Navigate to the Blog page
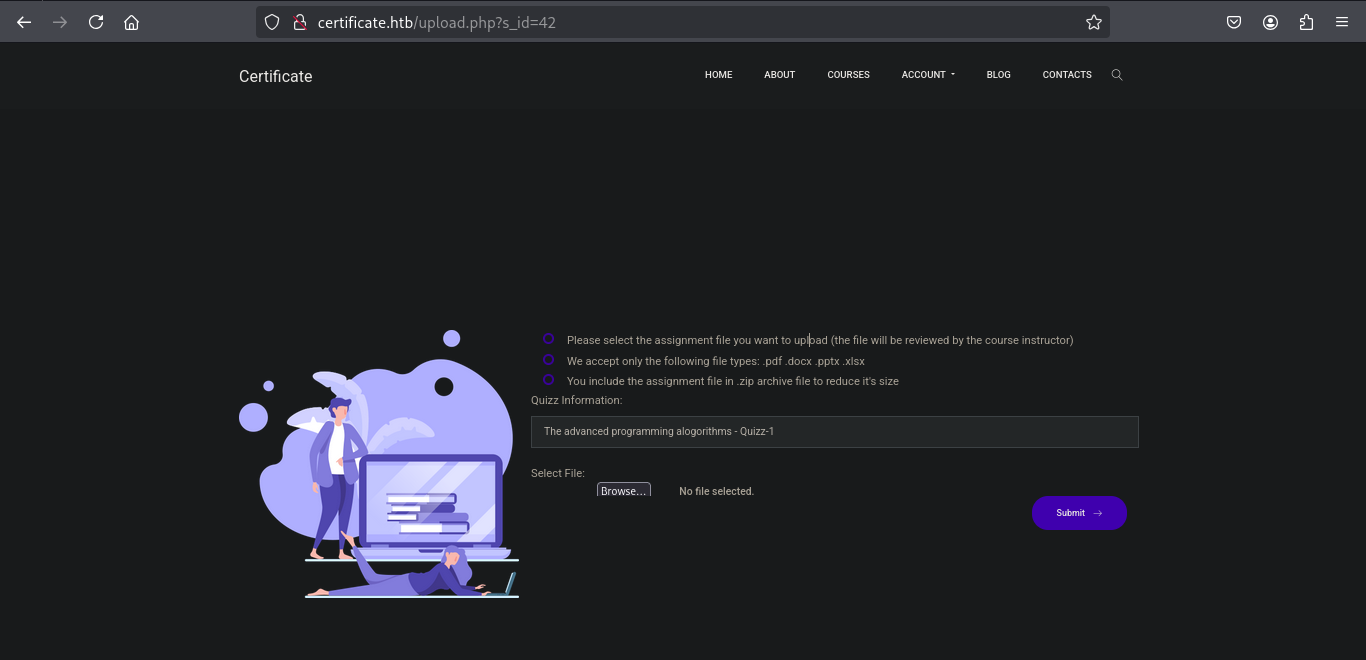Screen dimensions: 1366x660 pos(998,75)
